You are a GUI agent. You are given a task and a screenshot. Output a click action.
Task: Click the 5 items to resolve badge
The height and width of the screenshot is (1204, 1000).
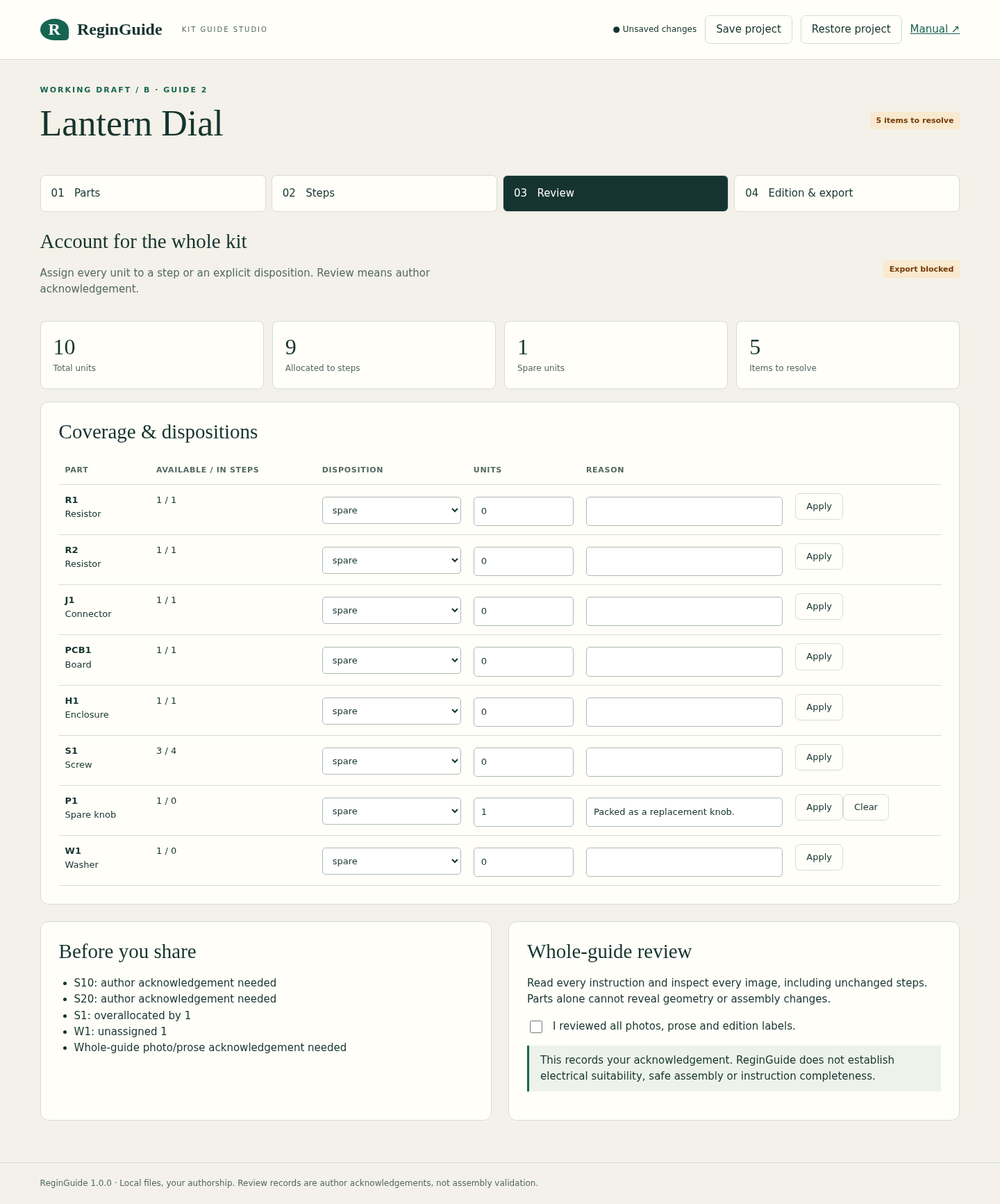tap(915, 120)
